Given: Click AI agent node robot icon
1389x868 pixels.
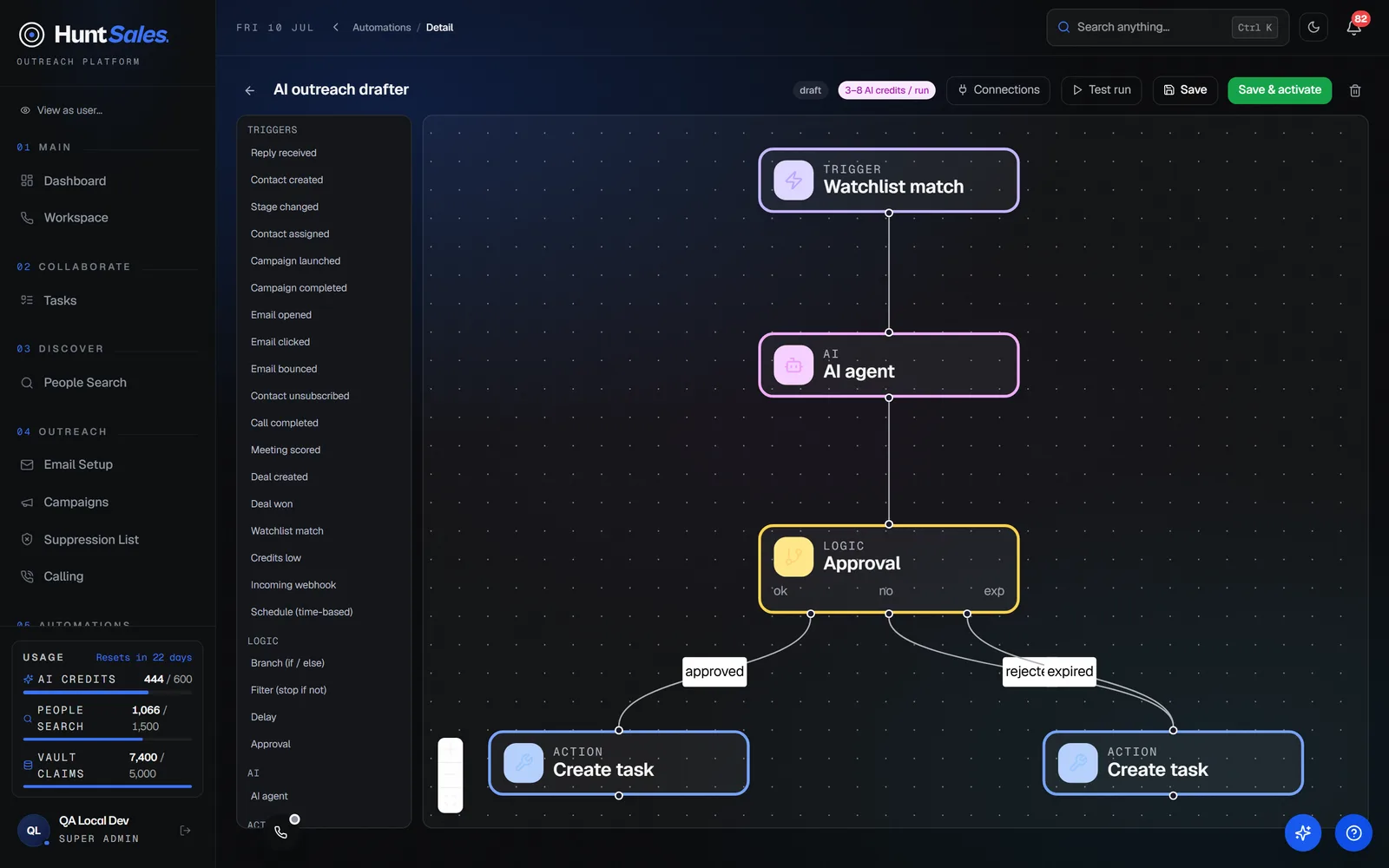Looking at the screenshot, I should (793, 365).
